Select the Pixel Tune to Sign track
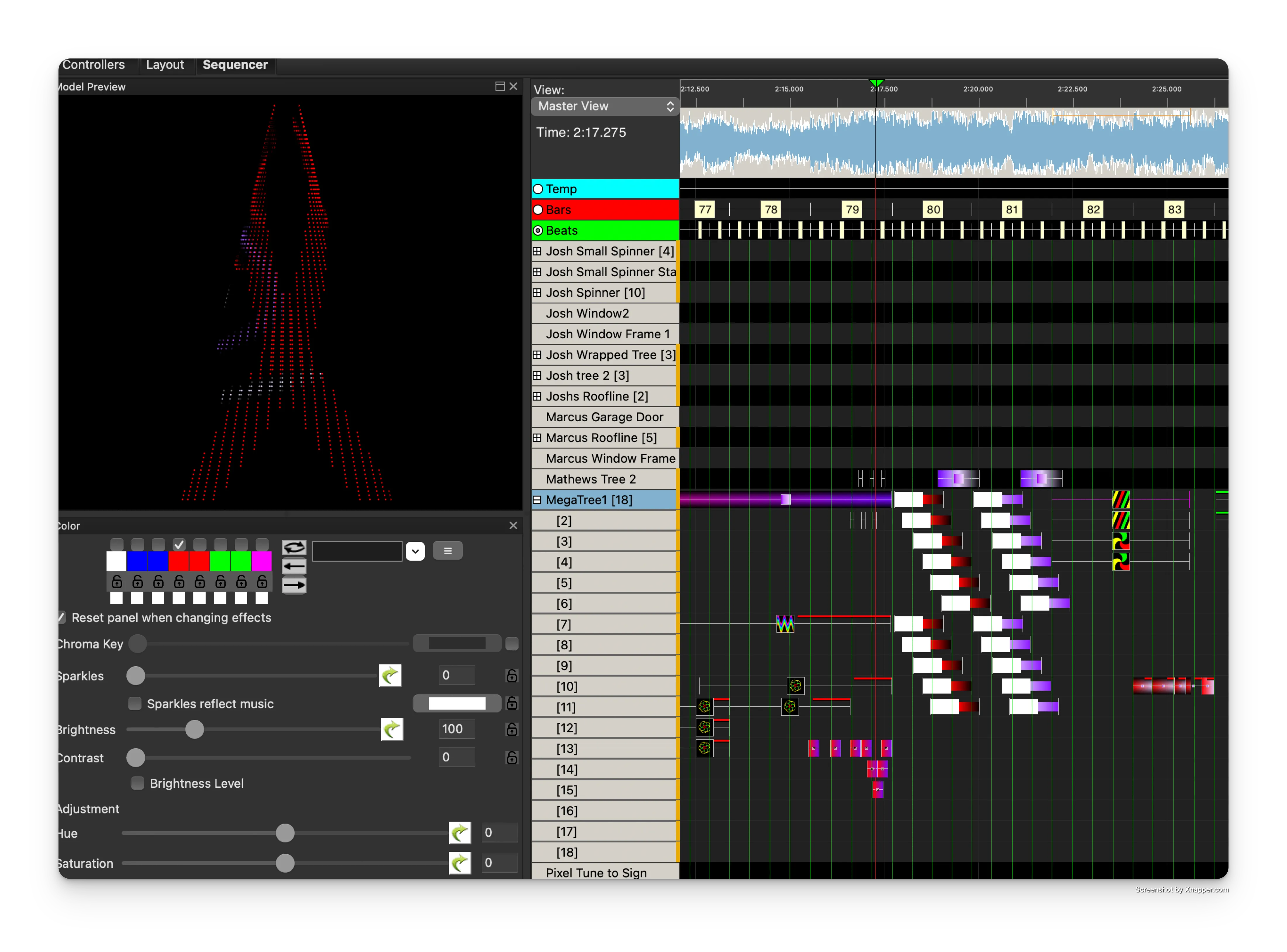This screenshot has width=1287, height=952. [x=595, y=872]
